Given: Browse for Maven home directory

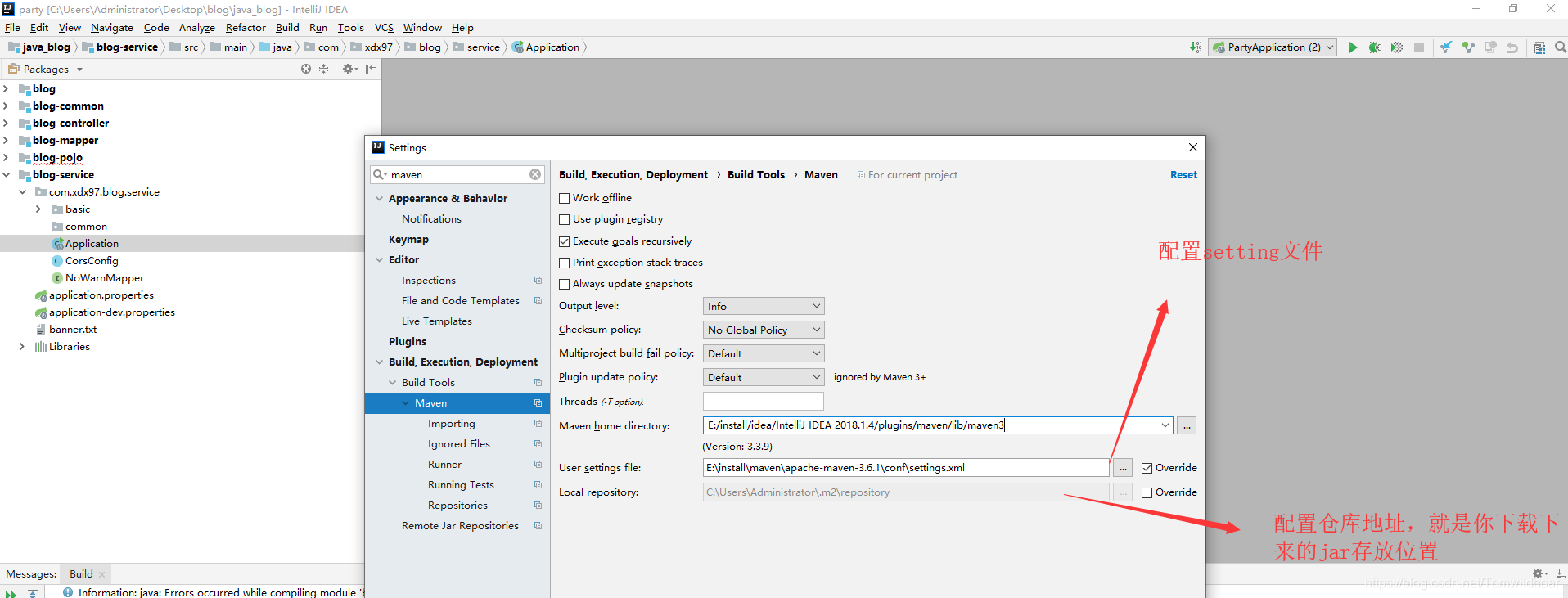Looking at the screenshot, I should click(1187, 425).
